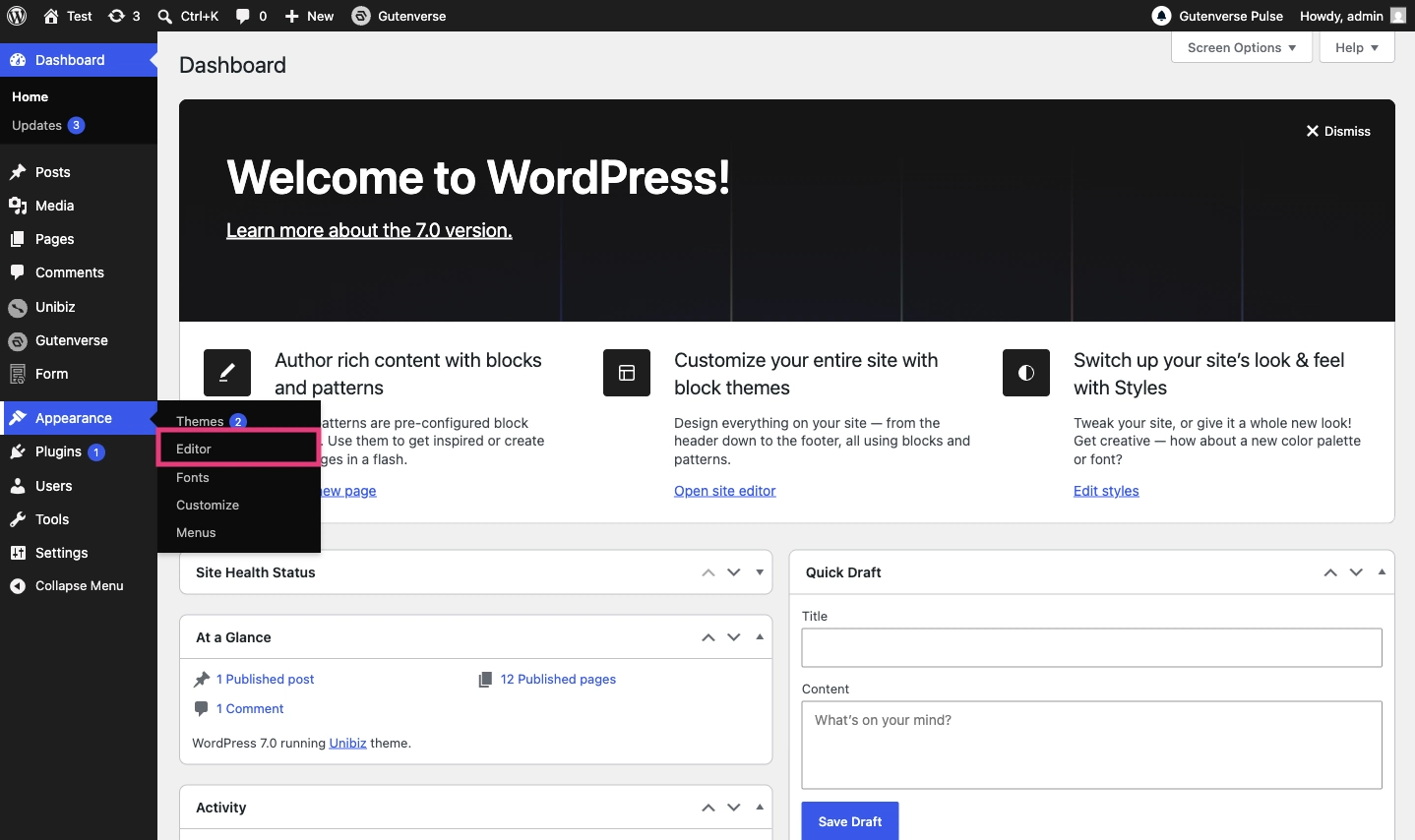Move the Quick Draft panel up
Image resolution: width=1415 pixels, height=840 pixels.
pos(1330,572)
